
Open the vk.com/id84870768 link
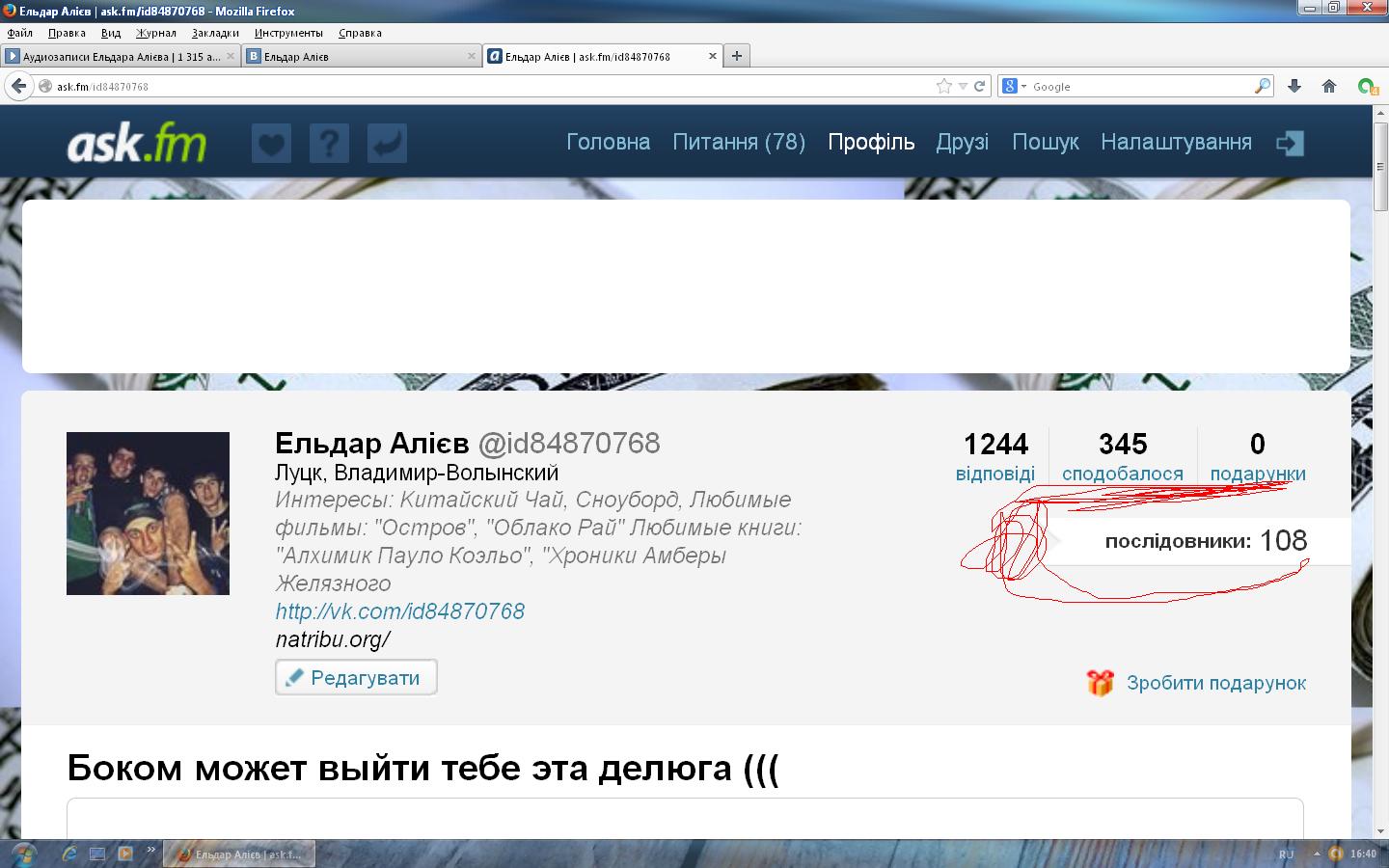pyautogui.click(x=400, y=611)
